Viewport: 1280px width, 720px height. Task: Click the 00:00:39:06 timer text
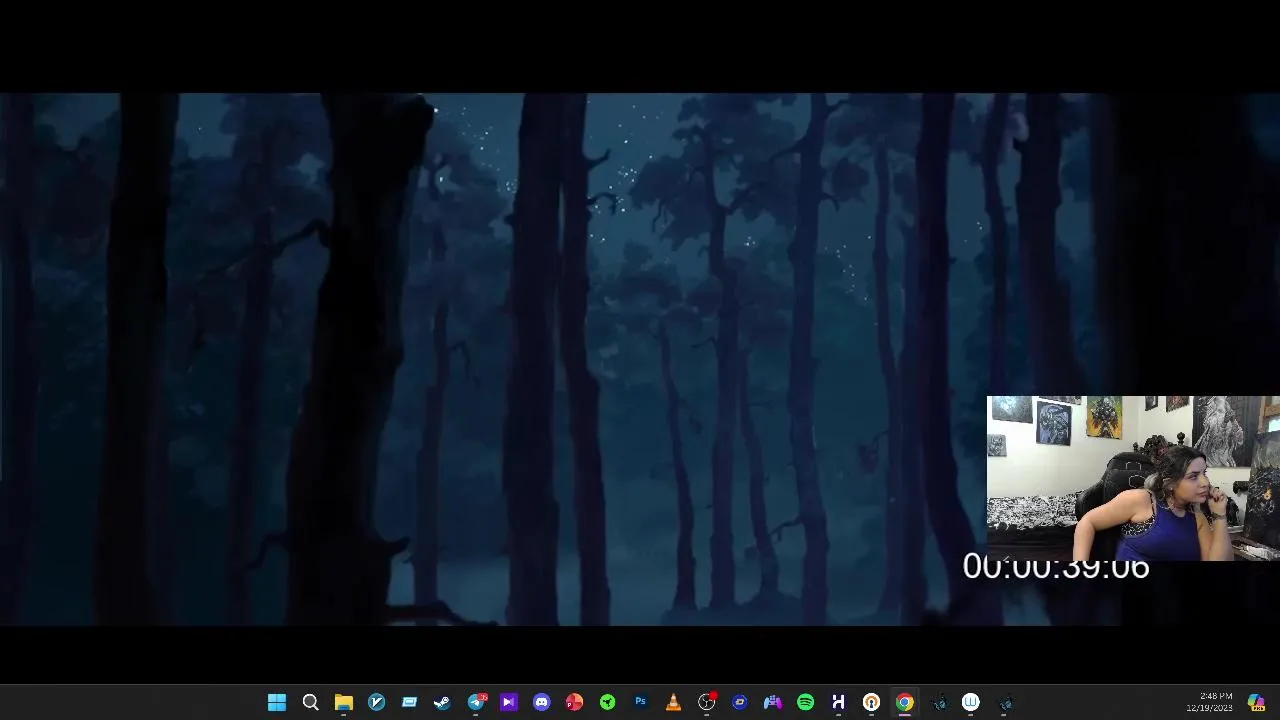(x=1056, y=567)
